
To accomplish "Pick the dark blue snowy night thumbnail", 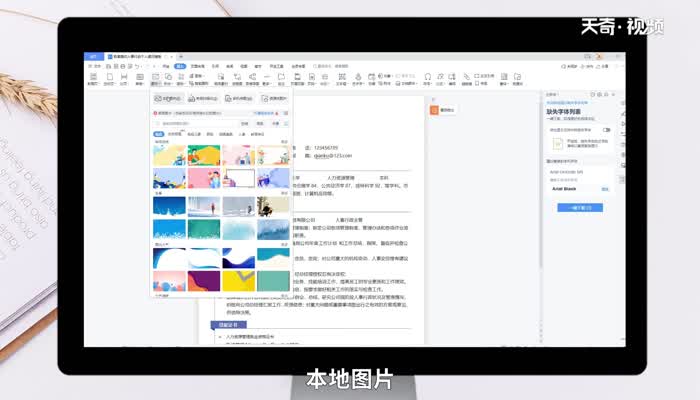I will point(169,207).
